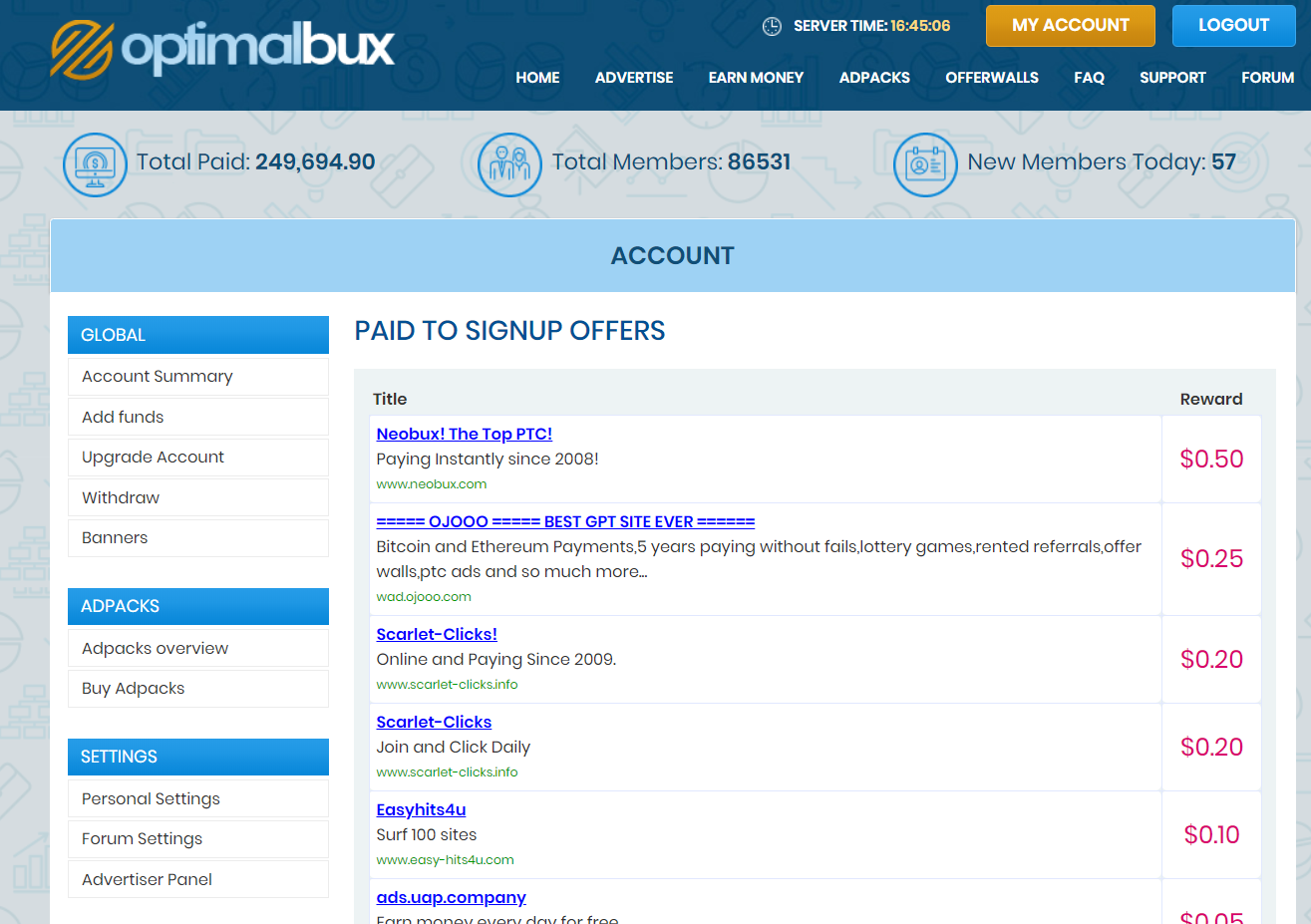Click the www.neobux.com URL text
The width and height of the screenshot is (1311, 924).
pos(432,484)
